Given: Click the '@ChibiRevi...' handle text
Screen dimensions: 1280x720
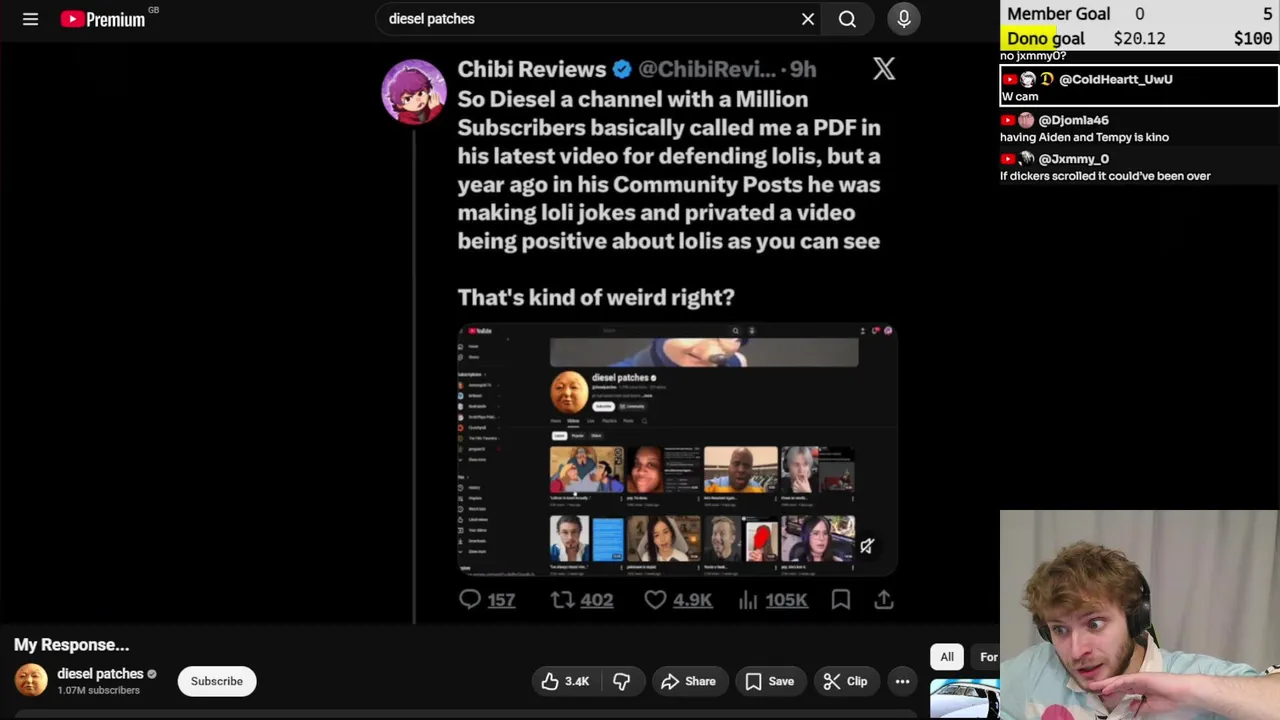Looking at the screenshot, I should (x=707, y=69).
